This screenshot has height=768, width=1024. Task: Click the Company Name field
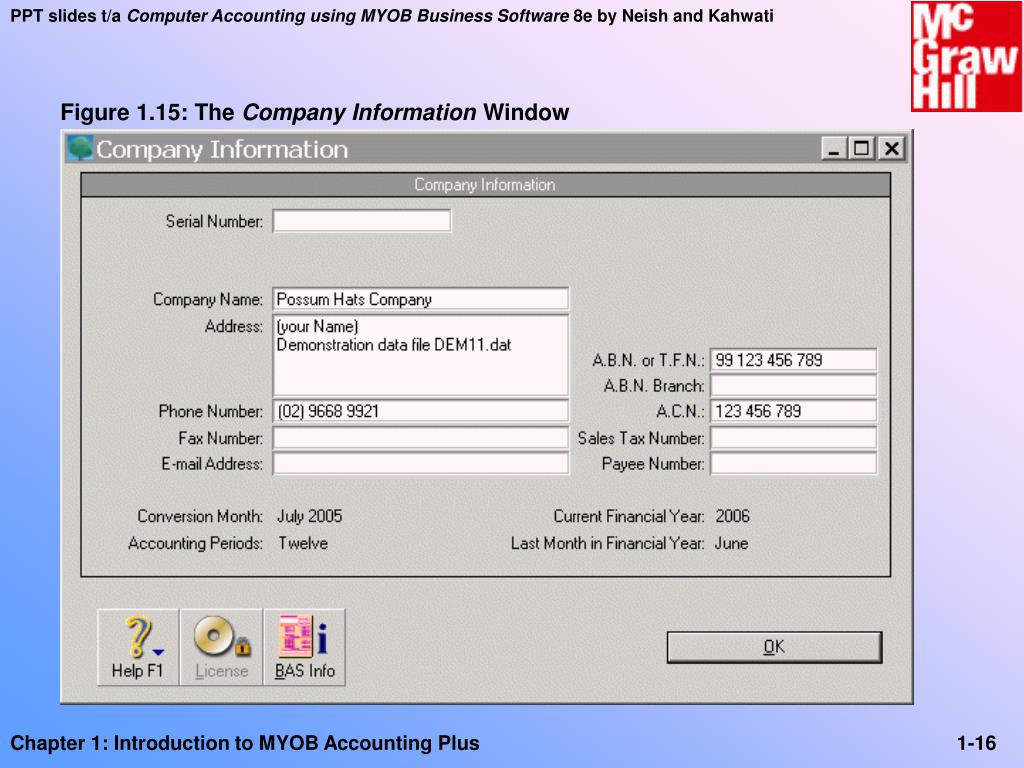pos(421,299)
